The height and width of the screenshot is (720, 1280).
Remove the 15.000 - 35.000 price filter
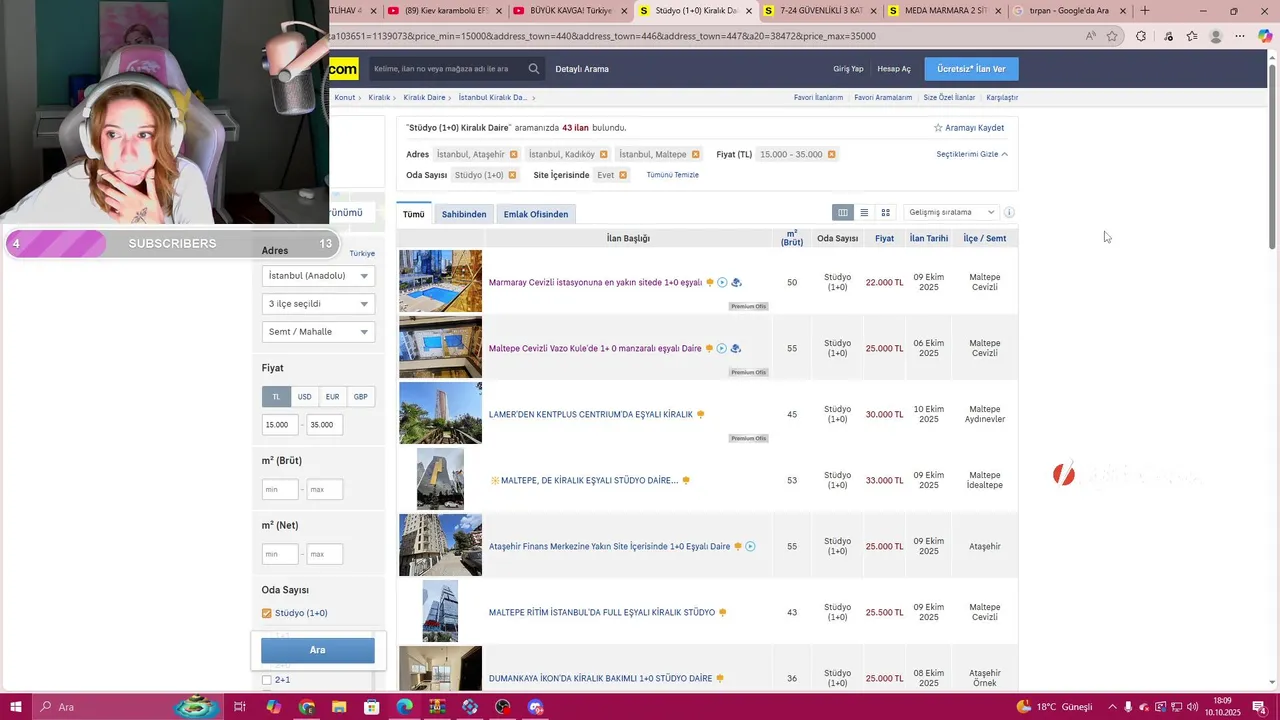coord(831,154)
